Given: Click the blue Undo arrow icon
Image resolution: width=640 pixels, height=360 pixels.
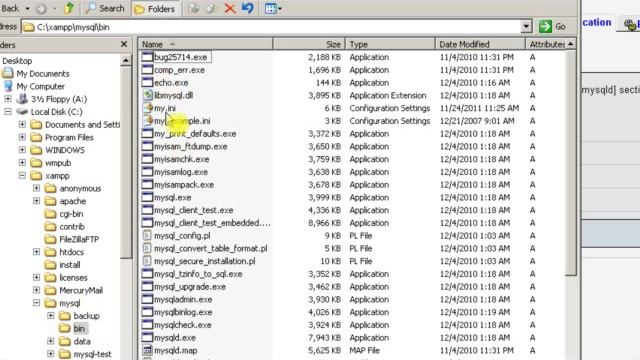Looking at the screenshot, I should 247,8.
